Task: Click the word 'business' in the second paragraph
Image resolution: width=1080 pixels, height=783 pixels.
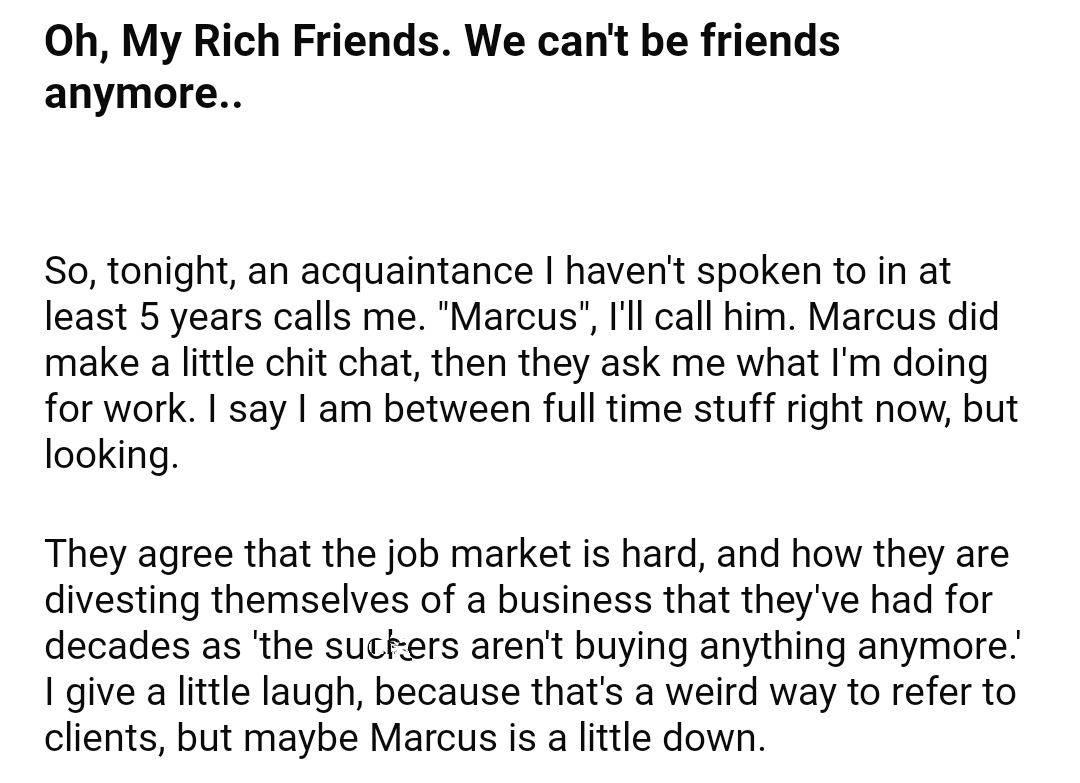Action: [x=574, y=600]
